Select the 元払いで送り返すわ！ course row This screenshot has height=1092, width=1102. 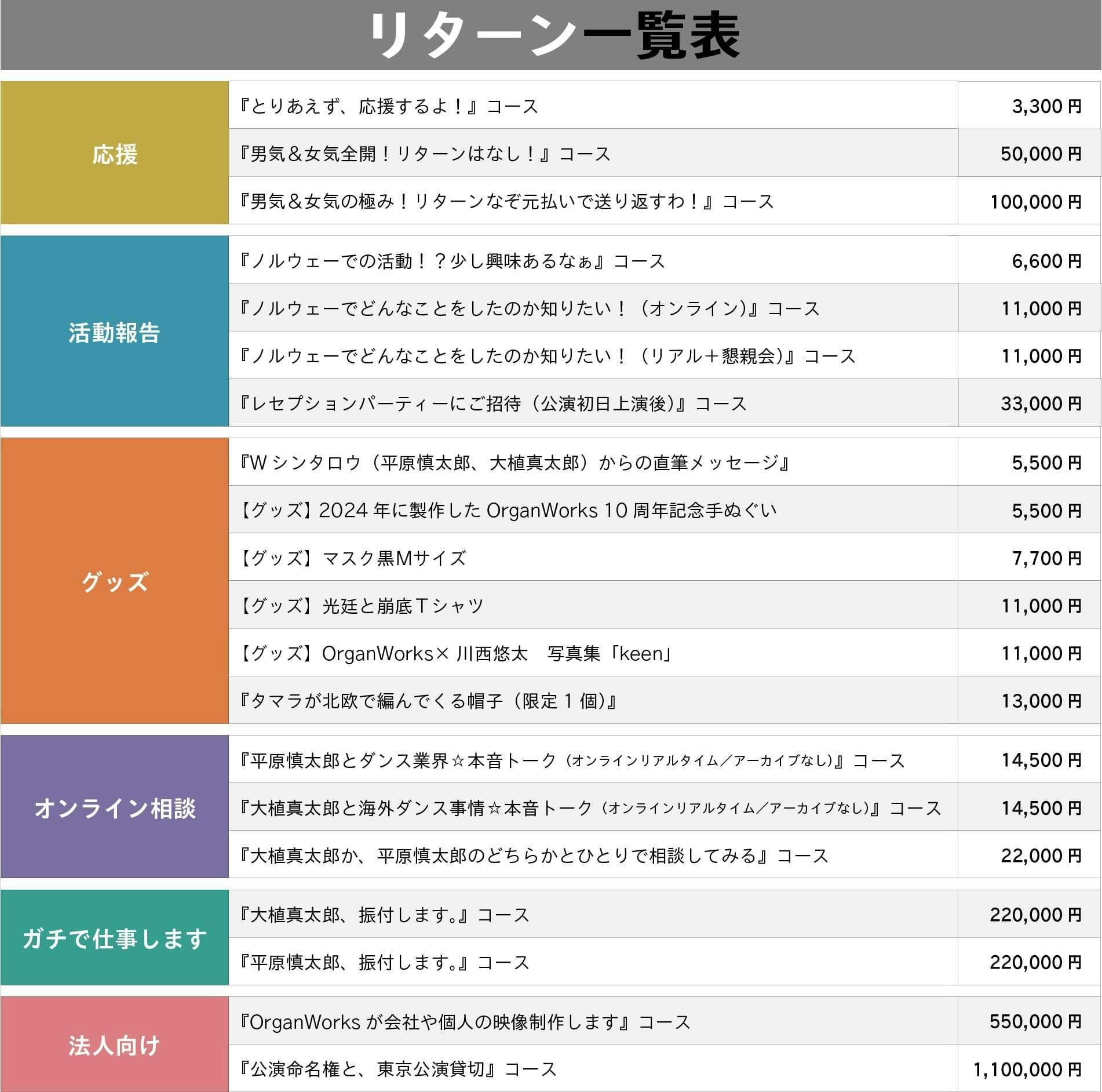pos(506,201)
